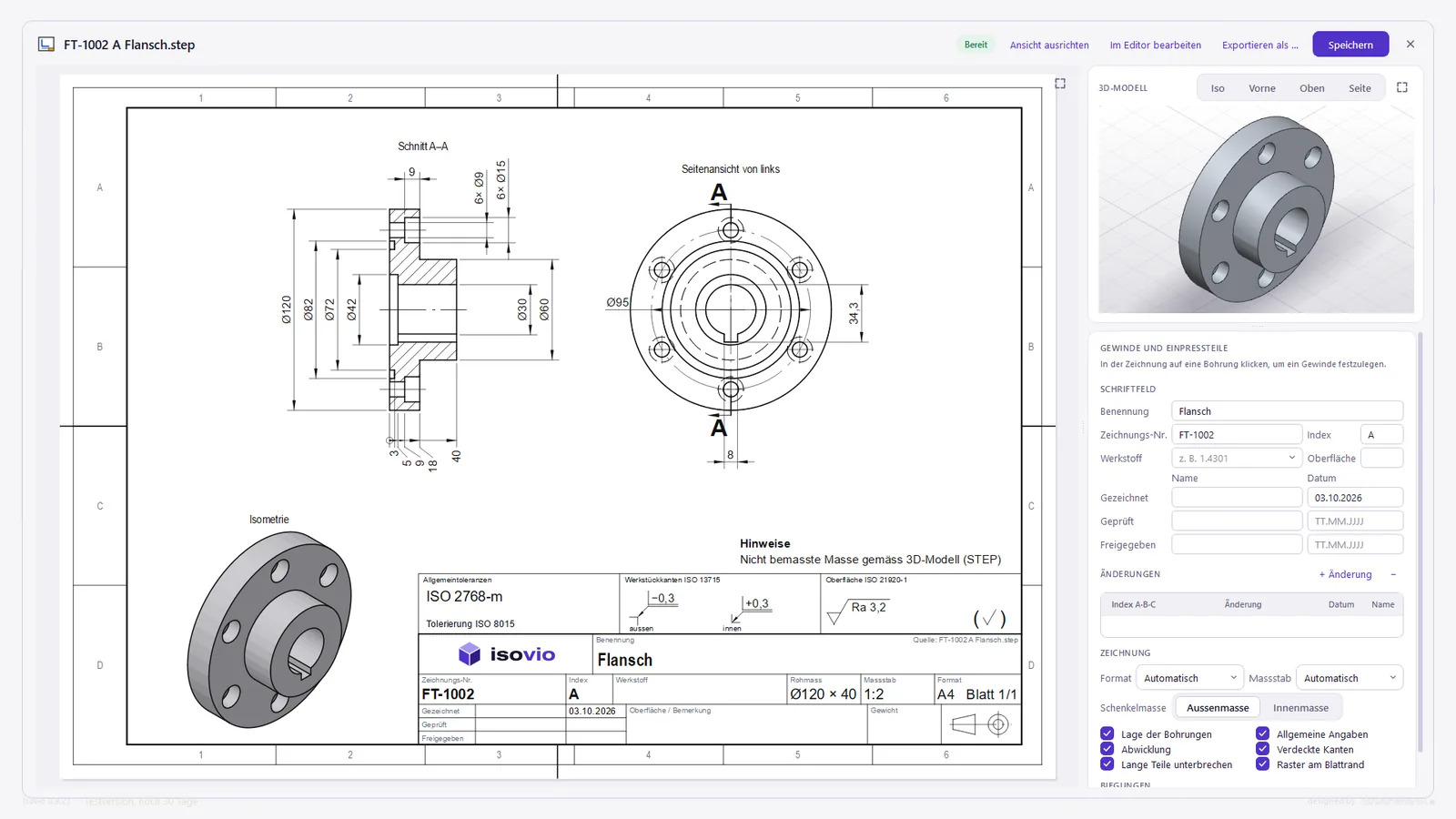Toggle Allgemeine Angaben checkbox
Image resolution: width=1456 pixels, height=819 pixels.
click(x=1263, y=733)
